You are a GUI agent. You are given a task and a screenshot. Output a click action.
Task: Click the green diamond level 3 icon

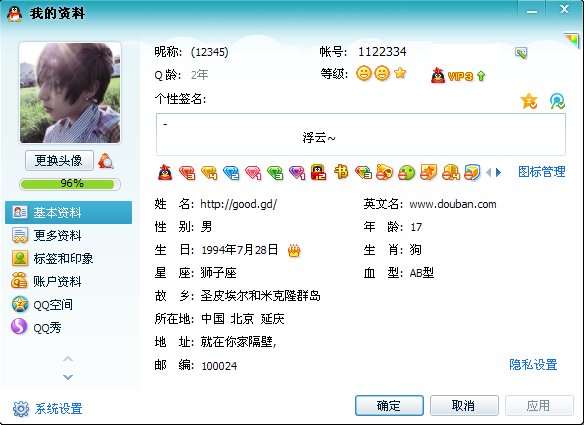(x=275, y=172)
